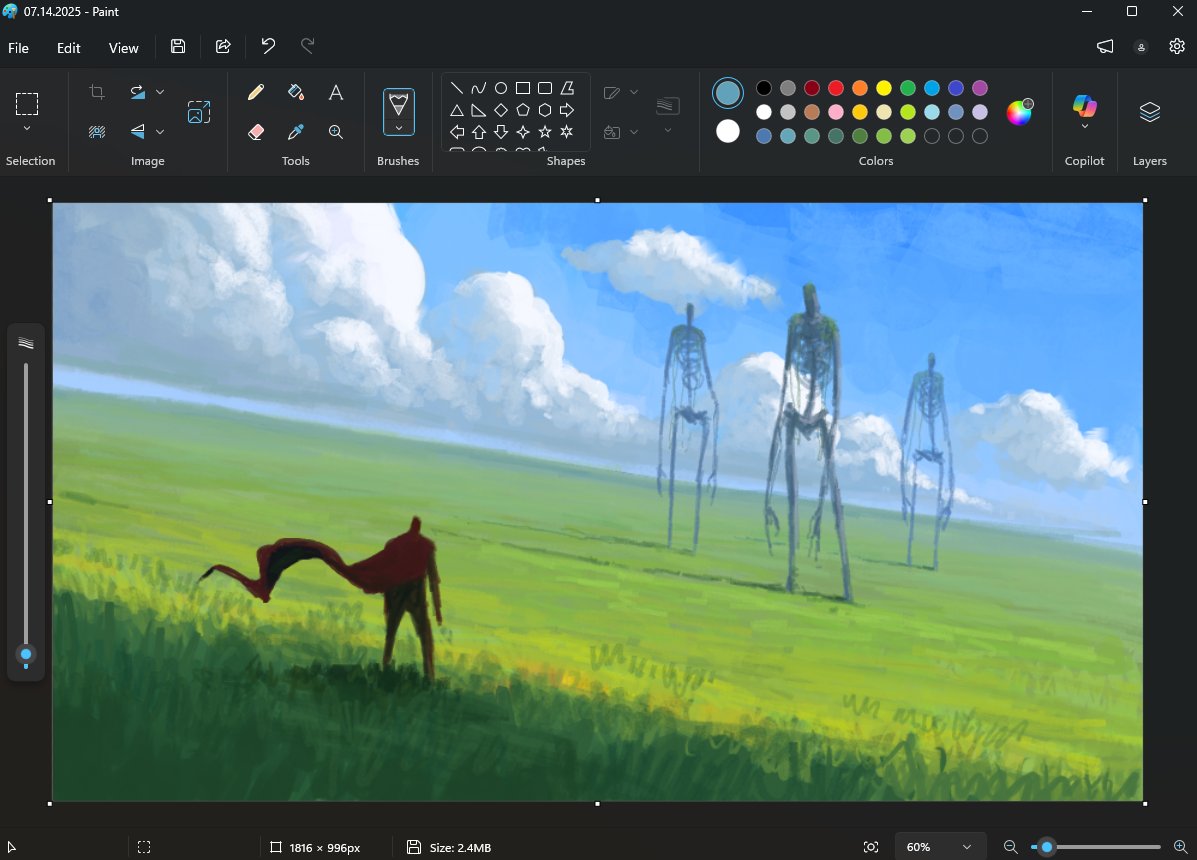
Task: Click the zoom slider handle
Action: coord(1047,847)
